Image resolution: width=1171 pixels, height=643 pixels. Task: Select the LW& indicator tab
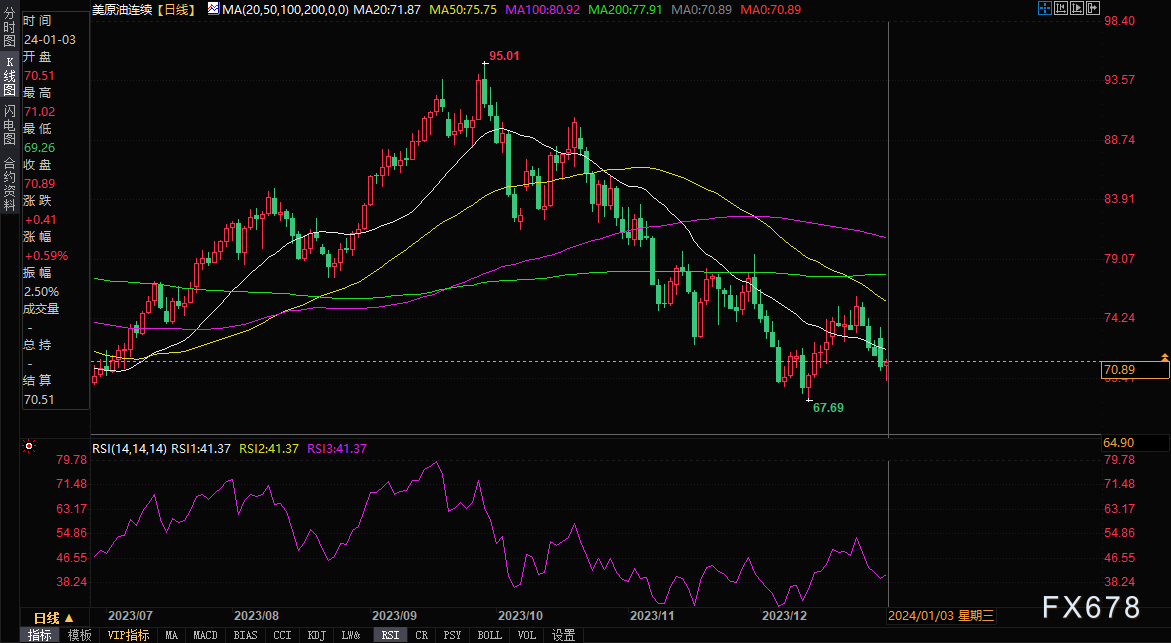(351, 636)
